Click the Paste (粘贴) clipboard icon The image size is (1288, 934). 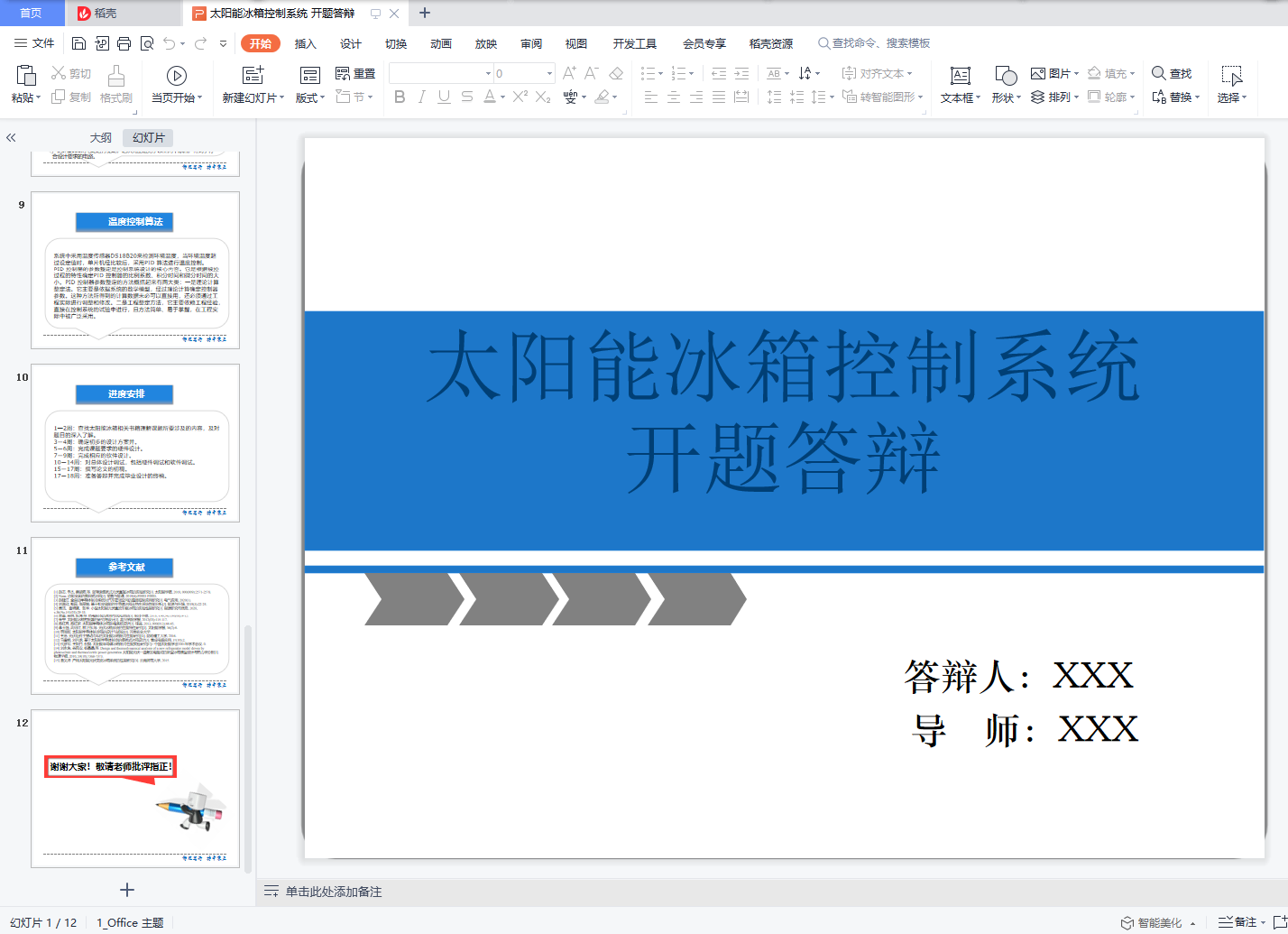point(26,75)
